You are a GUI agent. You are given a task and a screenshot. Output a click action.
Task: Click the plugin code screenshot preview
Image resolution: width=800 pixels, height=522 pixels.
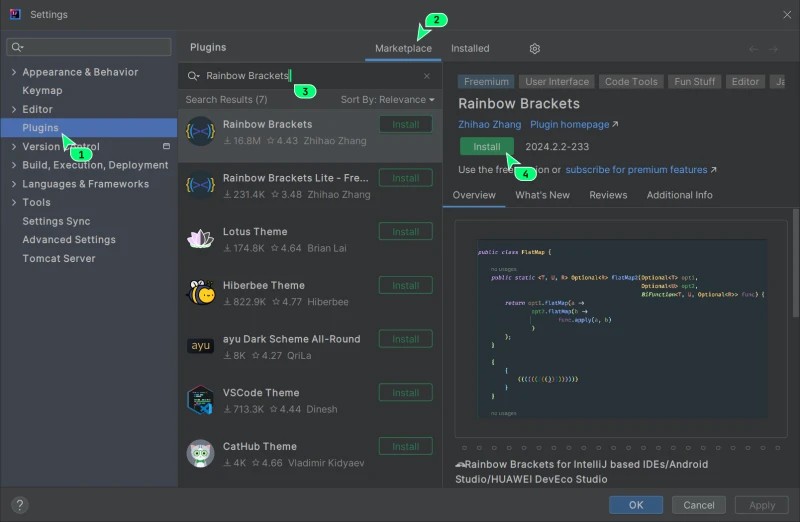(622, 329)
